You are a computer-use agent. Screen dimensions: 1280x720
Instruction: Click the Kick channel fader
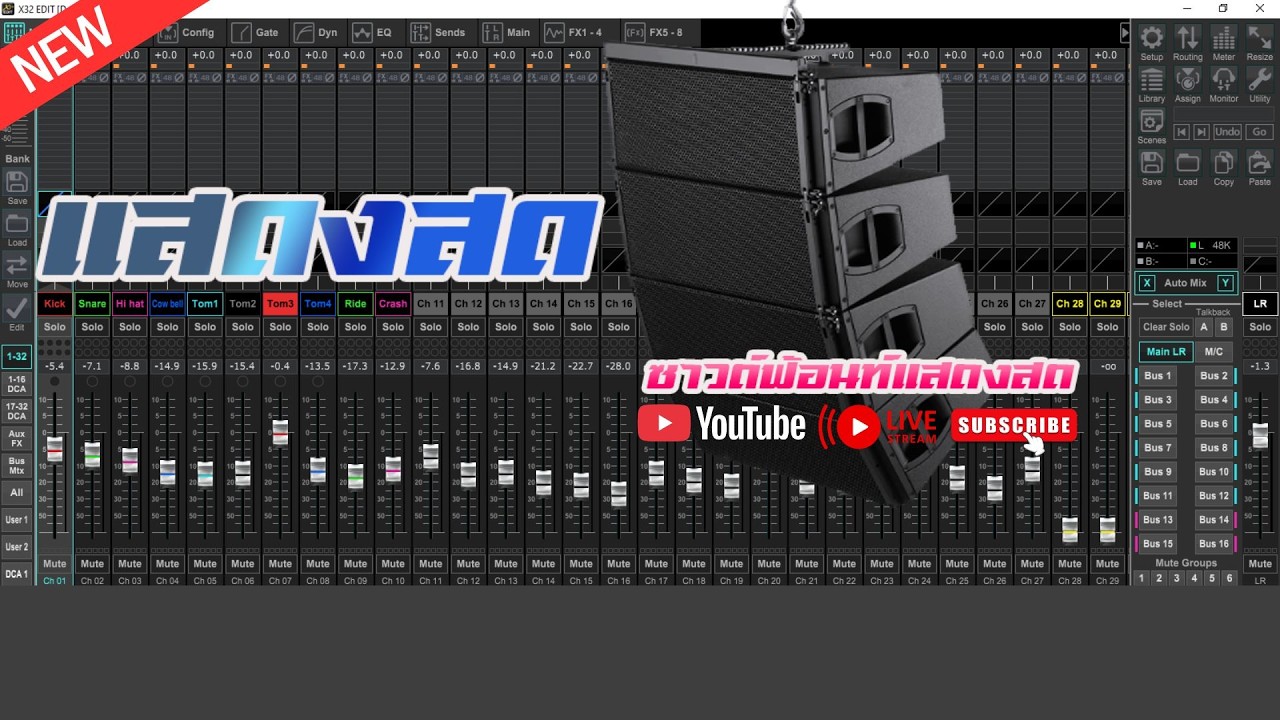(x=55, y=449)
